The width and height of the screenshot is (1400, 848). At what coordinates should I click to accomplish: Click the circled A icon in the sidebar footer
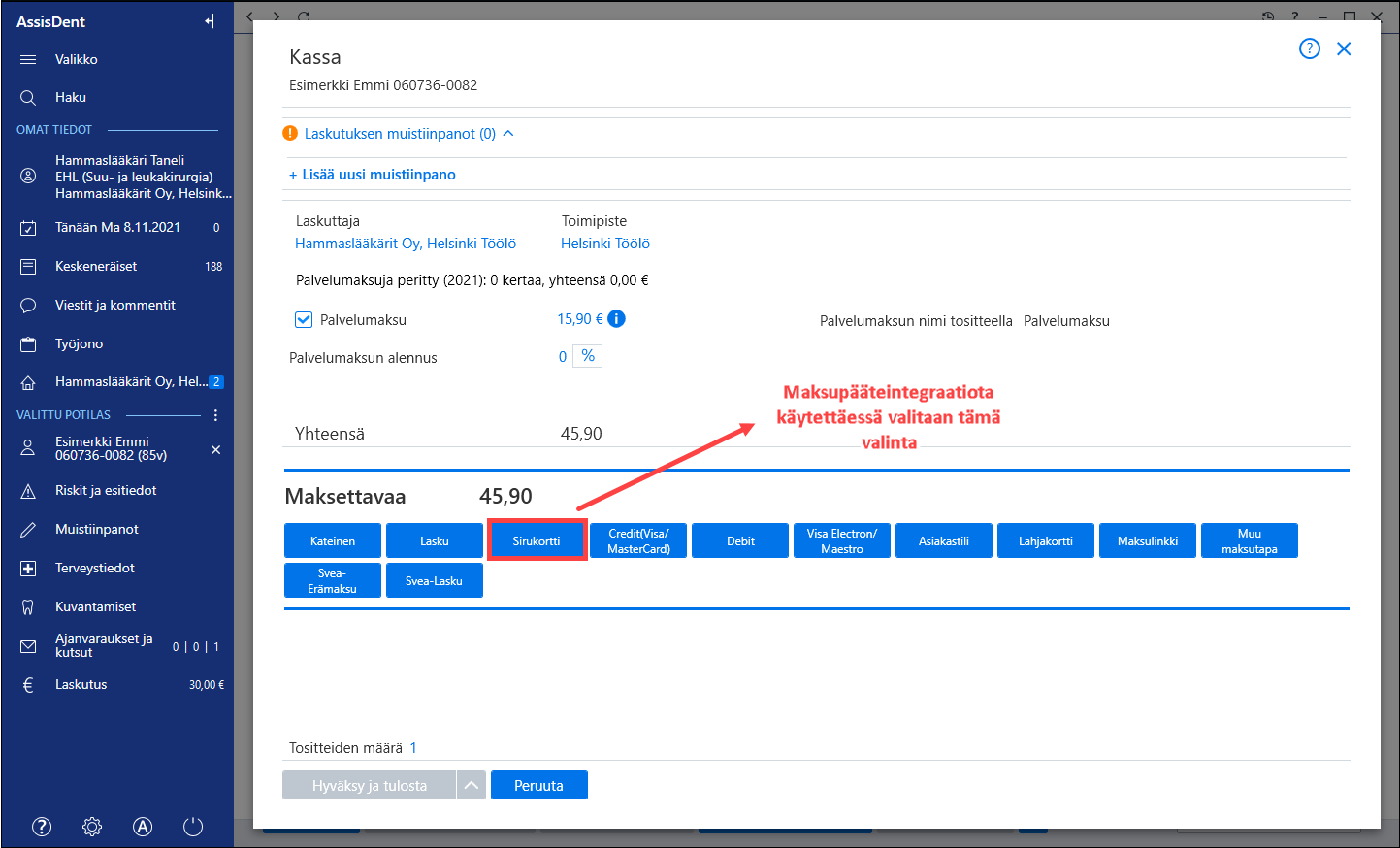tap(143, 827)
